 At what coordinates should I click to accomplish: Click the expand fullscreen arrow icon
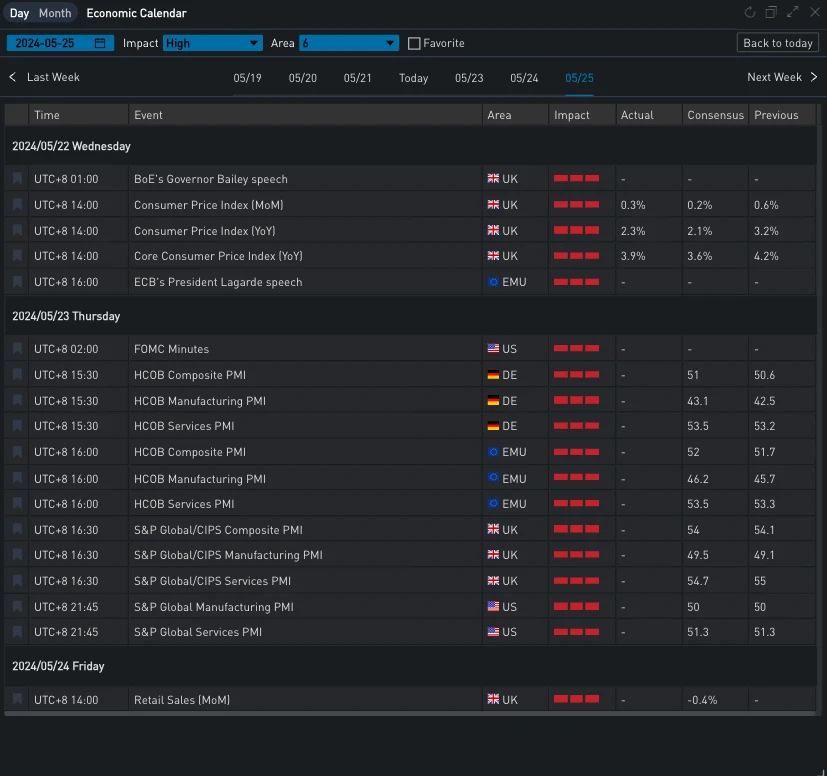[793, 13]
